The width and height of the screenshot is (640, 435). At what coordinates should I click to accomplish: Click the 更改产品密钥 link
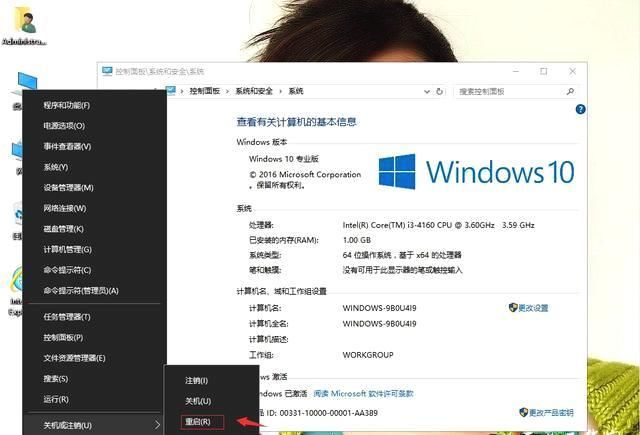pyautogui.click(x=551, y=413)
